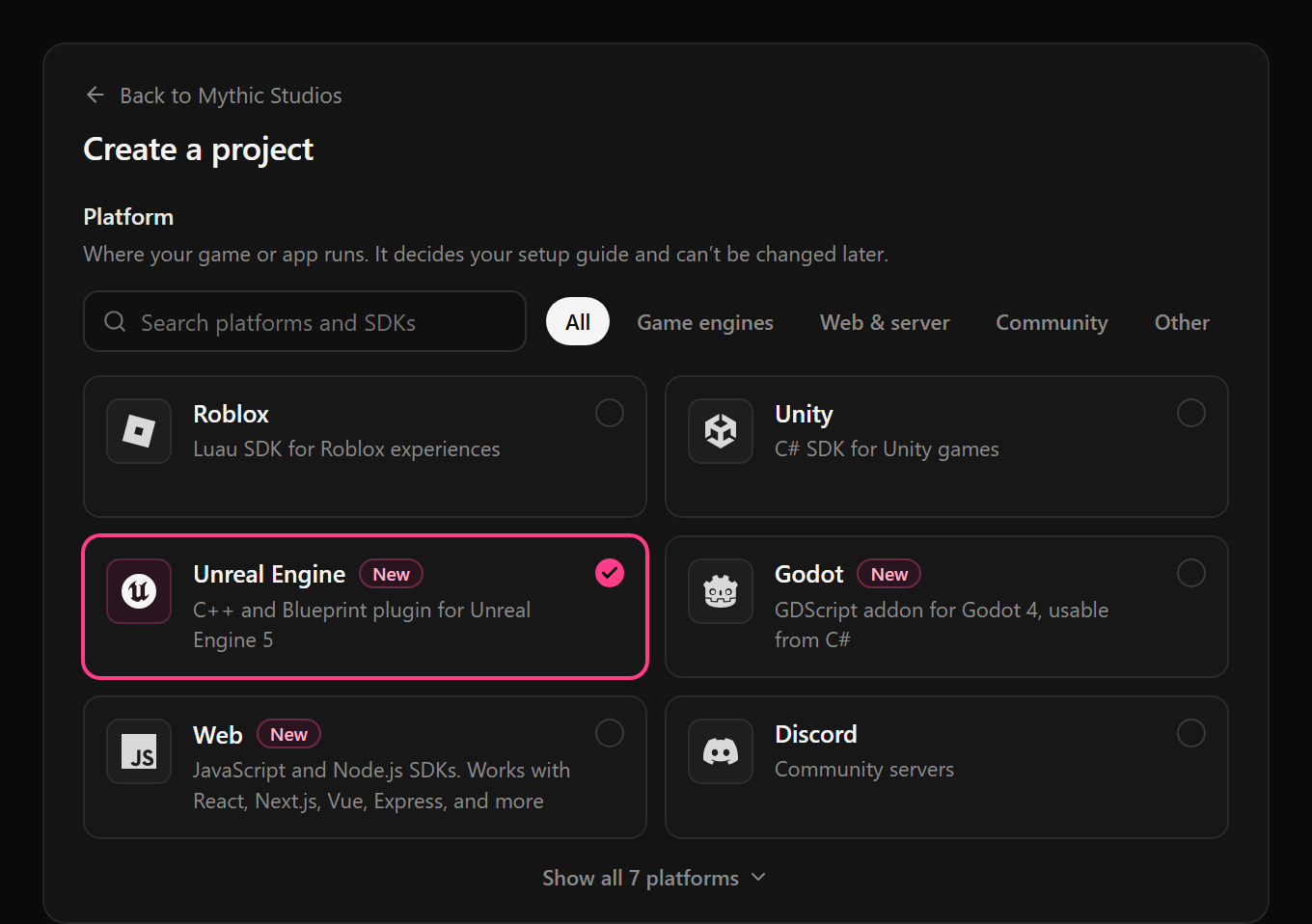Choose the Discord platform radio button
The image size is (1312, 924).
tap(1191, 733)
